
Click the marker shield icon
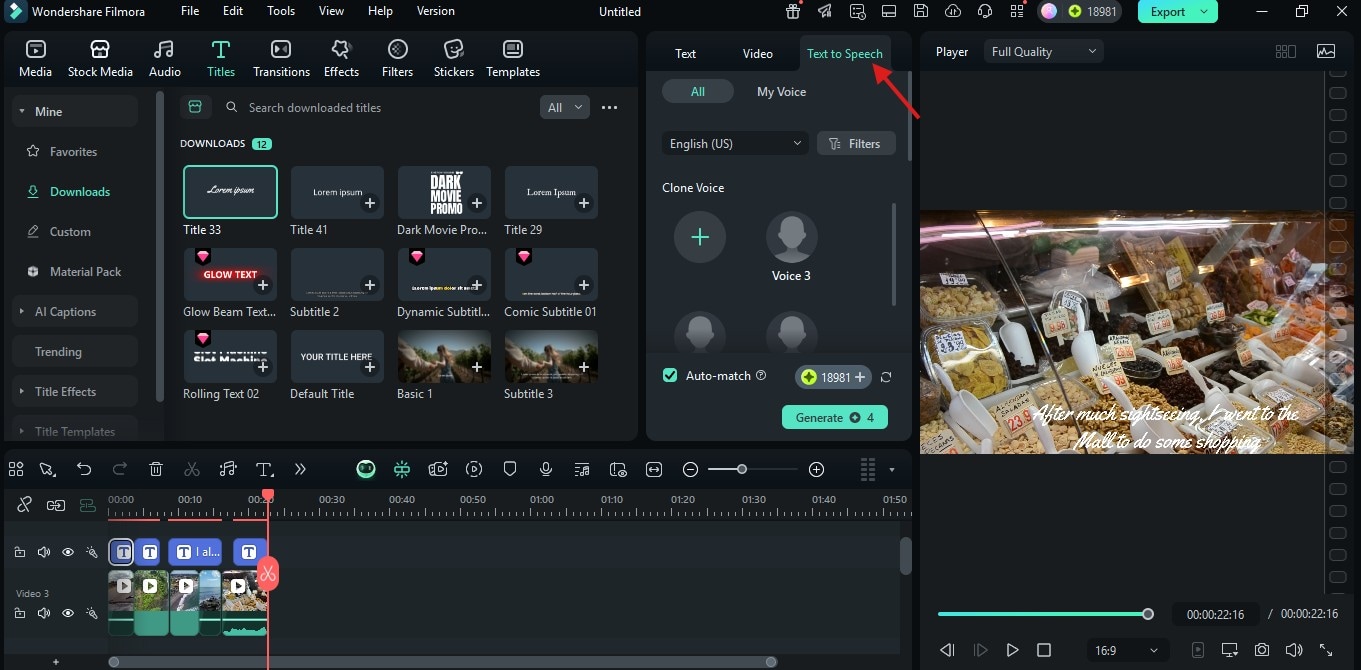[x=510, y=469]
